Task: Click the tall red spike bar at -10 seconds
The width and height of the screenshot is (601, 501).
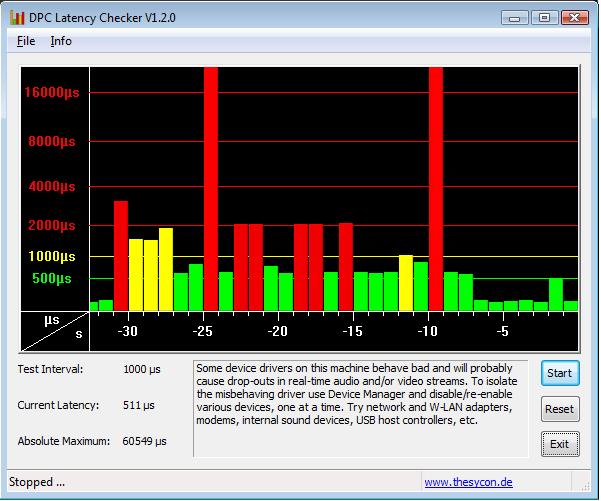Action: (436, 189)
